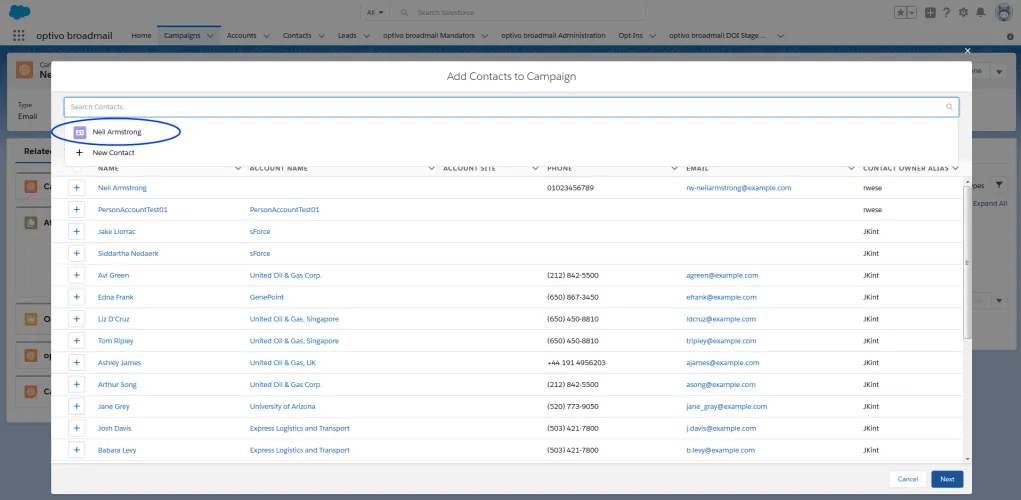Open the user profile avatar
The height and width of the screenshot is (500, 1021).
(x=1004, y=12)
